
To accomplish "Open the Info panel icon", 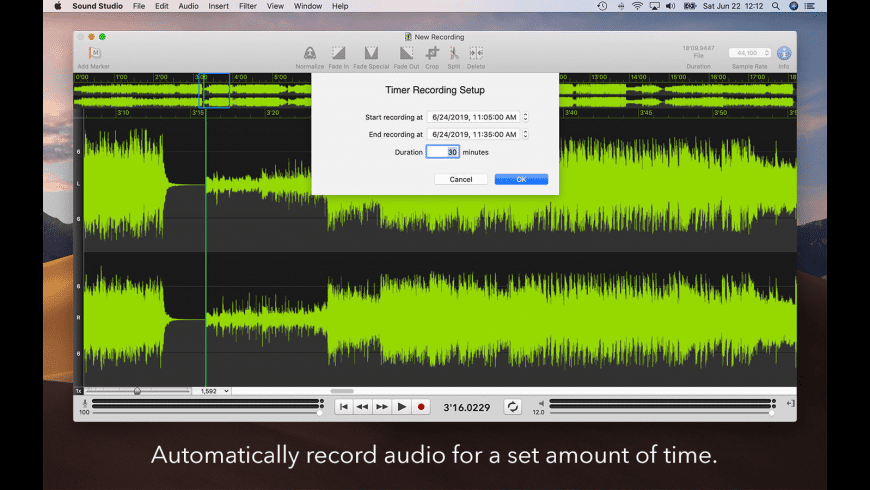I will coord(783,53).
